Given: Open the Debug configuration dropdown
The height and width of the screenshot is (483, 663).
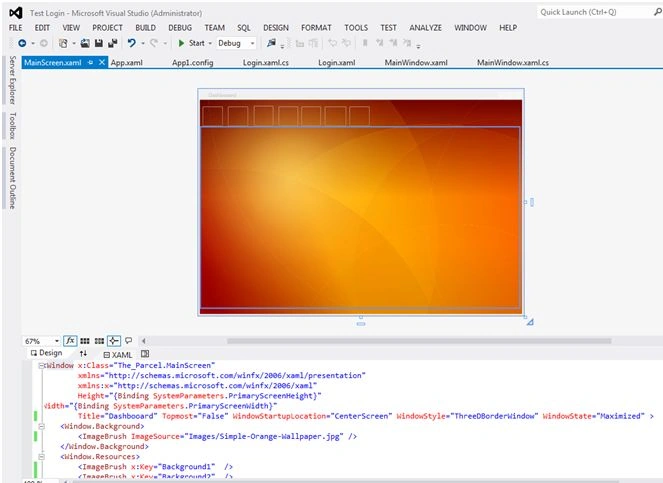Looking at the screenshot, I should point(236,43).
